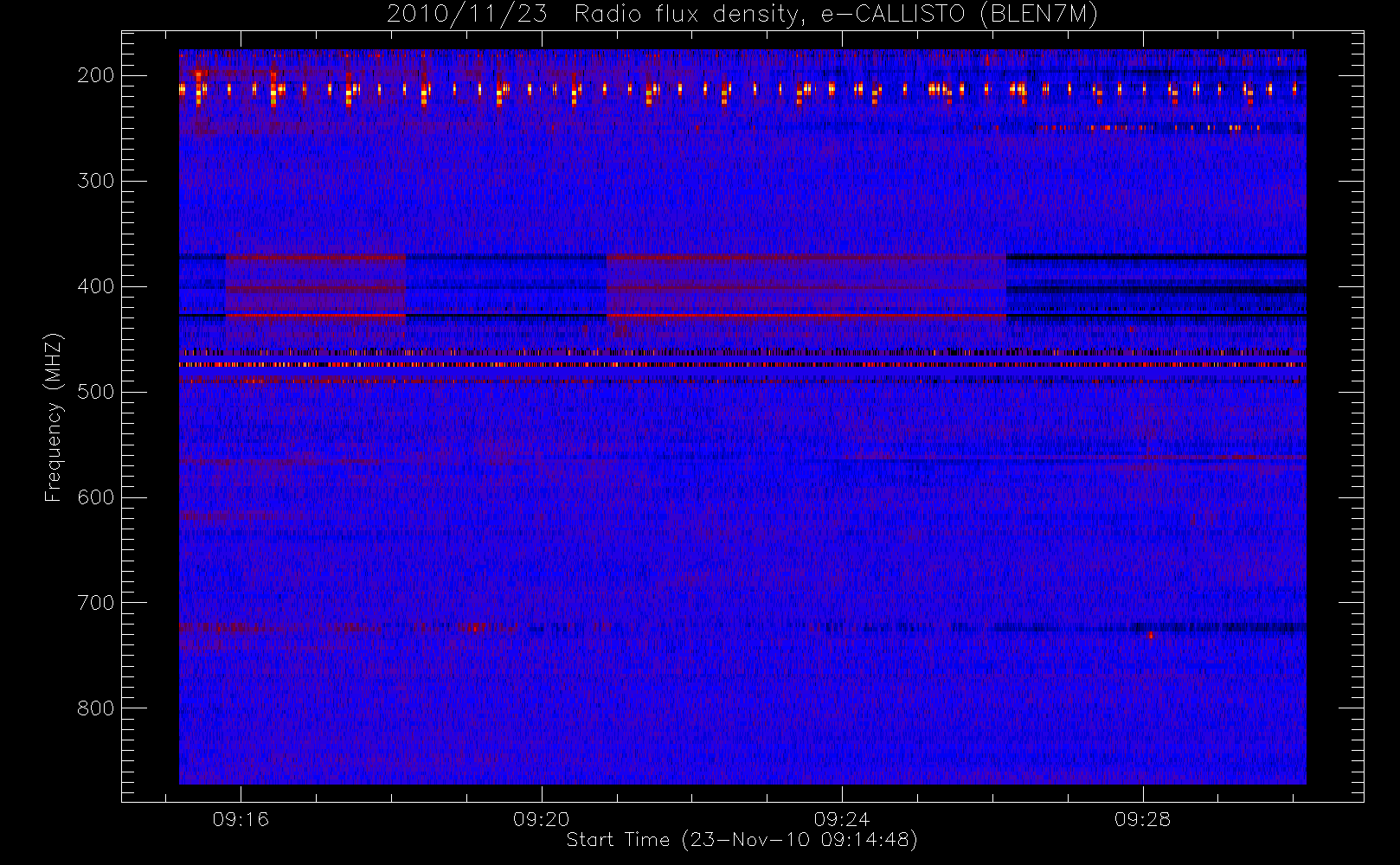
Task: Click the "Start Time (23-Nov-10 09:14:48)" label
Action: click(742, 840)
